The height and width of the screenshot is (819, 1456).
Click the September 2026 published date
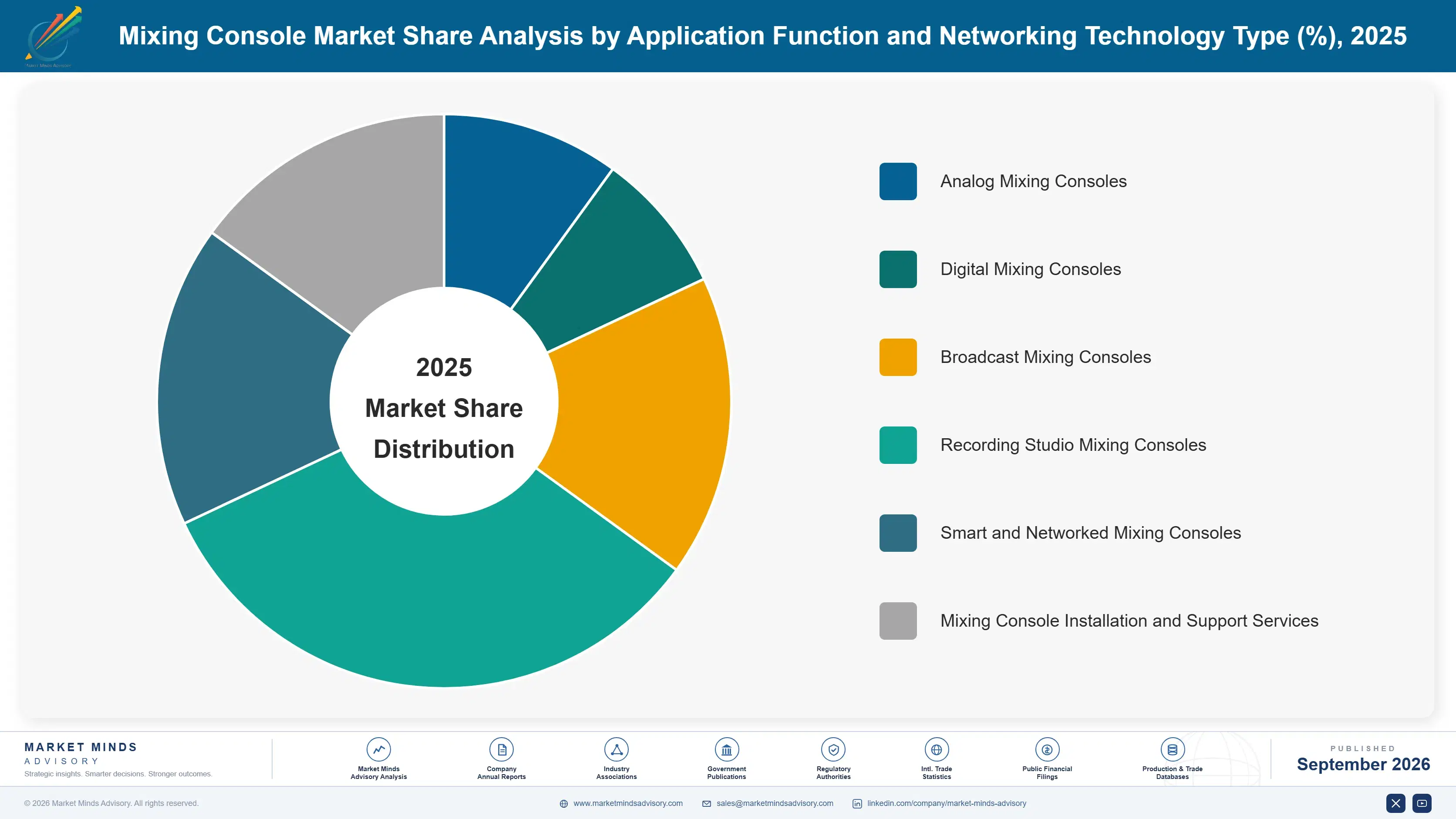point(1363,764)
